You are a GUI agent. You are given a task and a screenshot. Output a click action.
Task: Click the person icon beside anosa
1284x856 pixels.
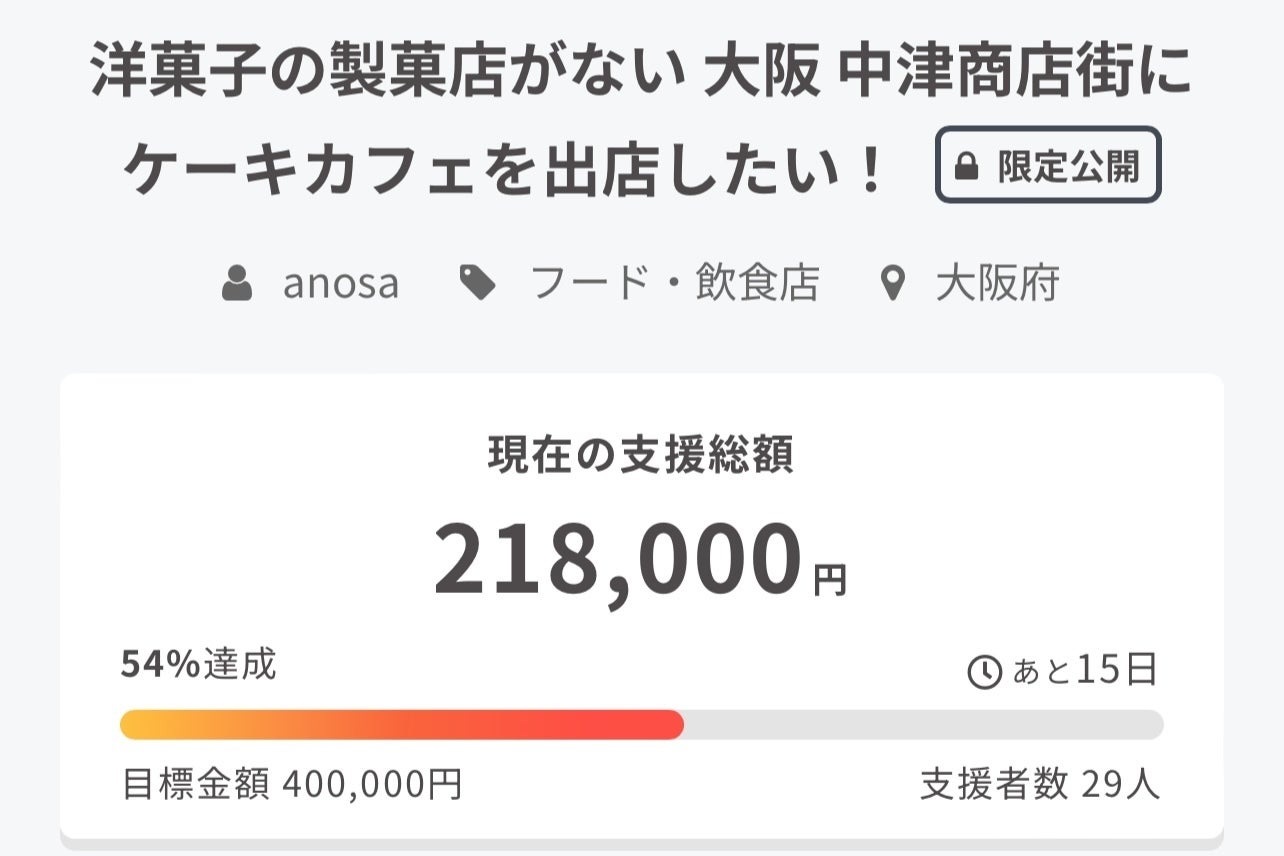point(237,284)
